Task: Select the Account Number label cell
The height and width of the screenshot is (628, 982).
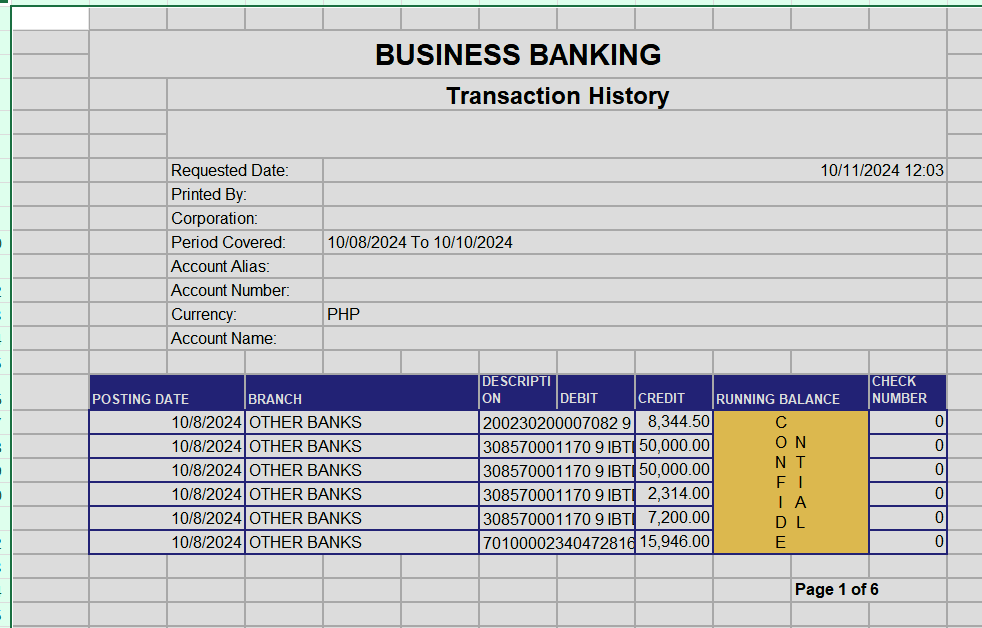Action: click(245, 291)
